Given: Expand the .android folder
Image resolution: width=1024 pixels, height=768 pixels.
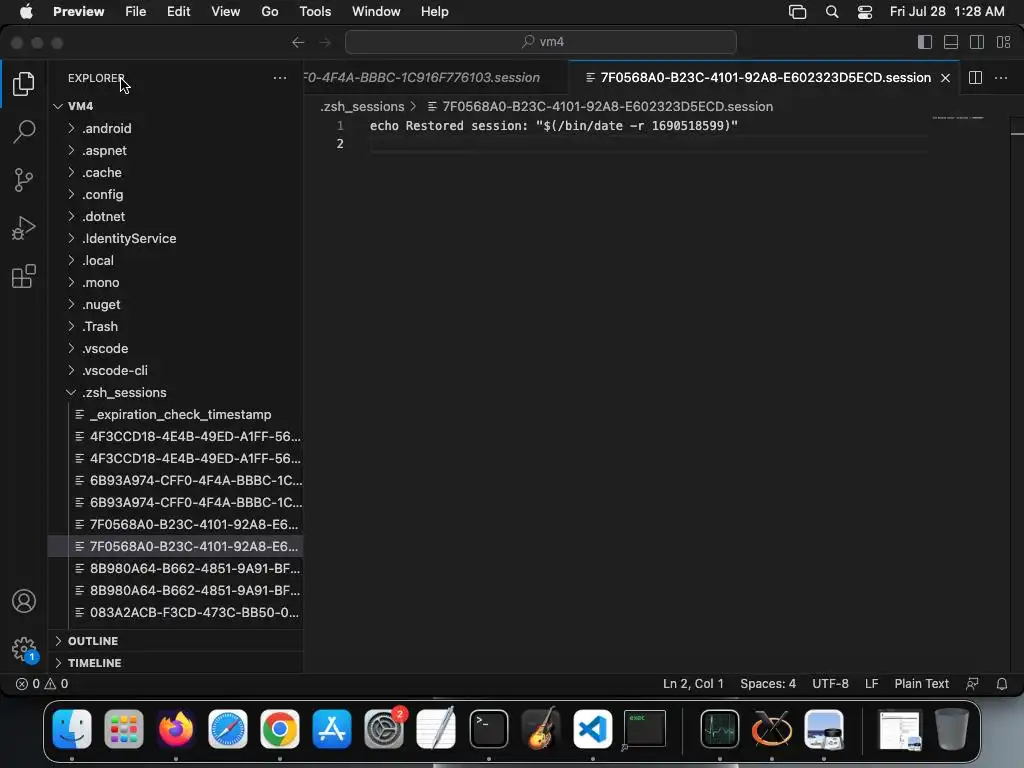Looking at the screenshot, I should [x=71, y=128].
